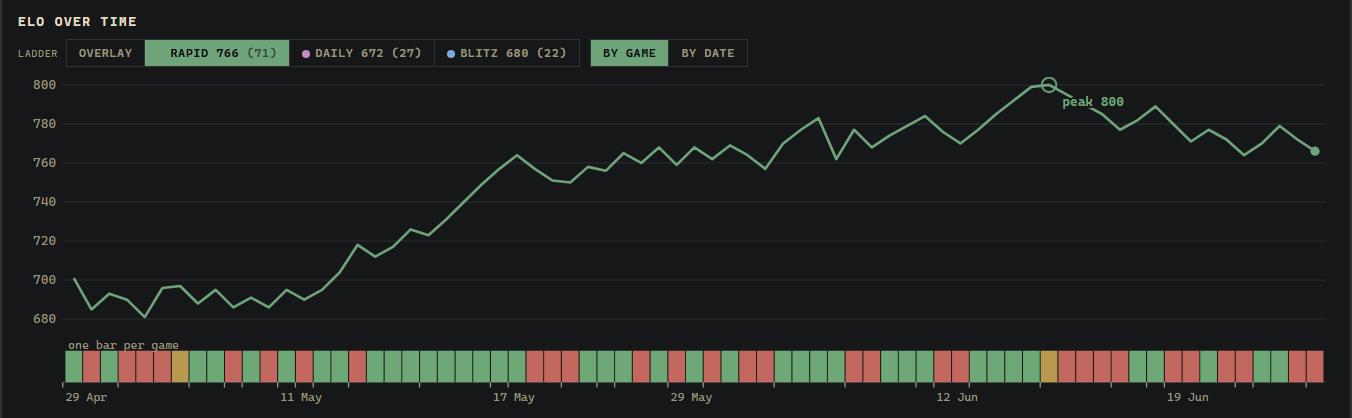
Task: Click the '29 Apr' date label
Action: pyautogui.click(x=86, y=398)
